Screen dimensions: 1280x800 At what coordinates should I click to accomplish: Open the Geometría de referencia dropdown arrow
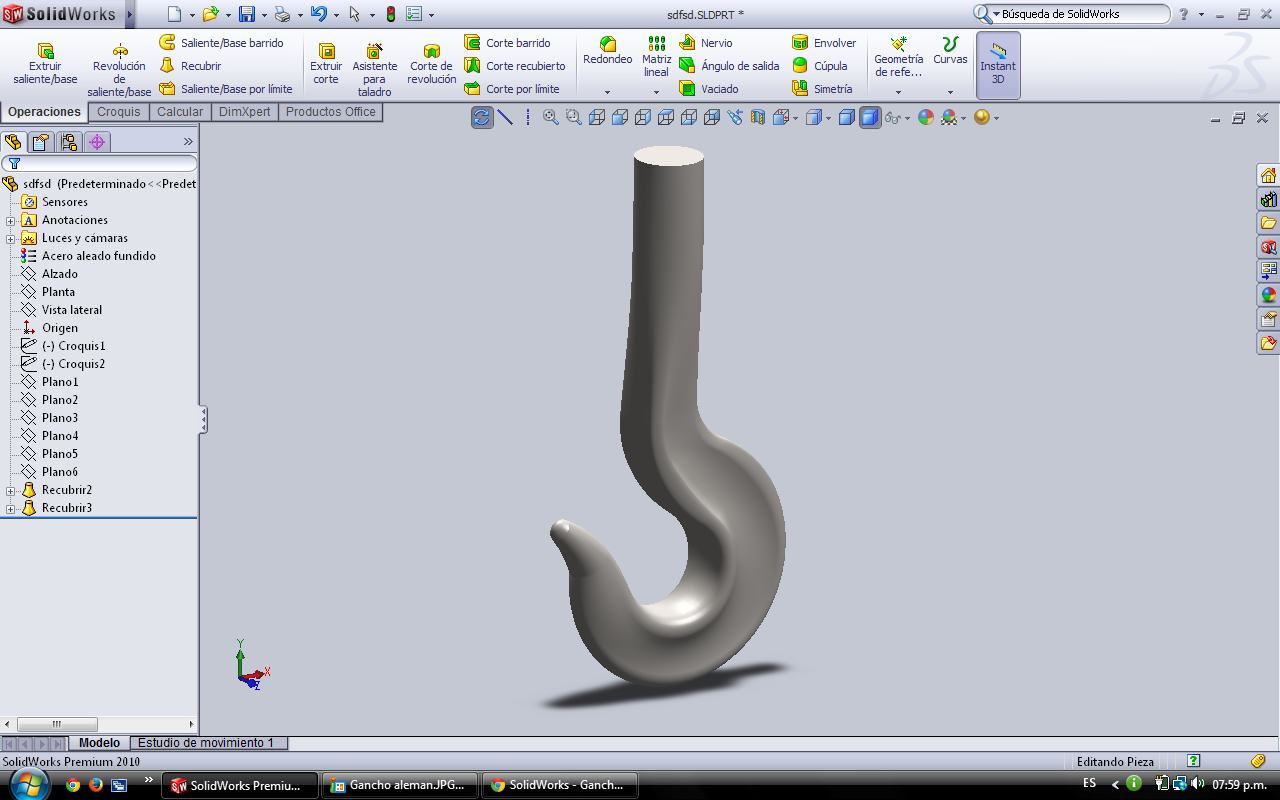[x=898, y=92]
